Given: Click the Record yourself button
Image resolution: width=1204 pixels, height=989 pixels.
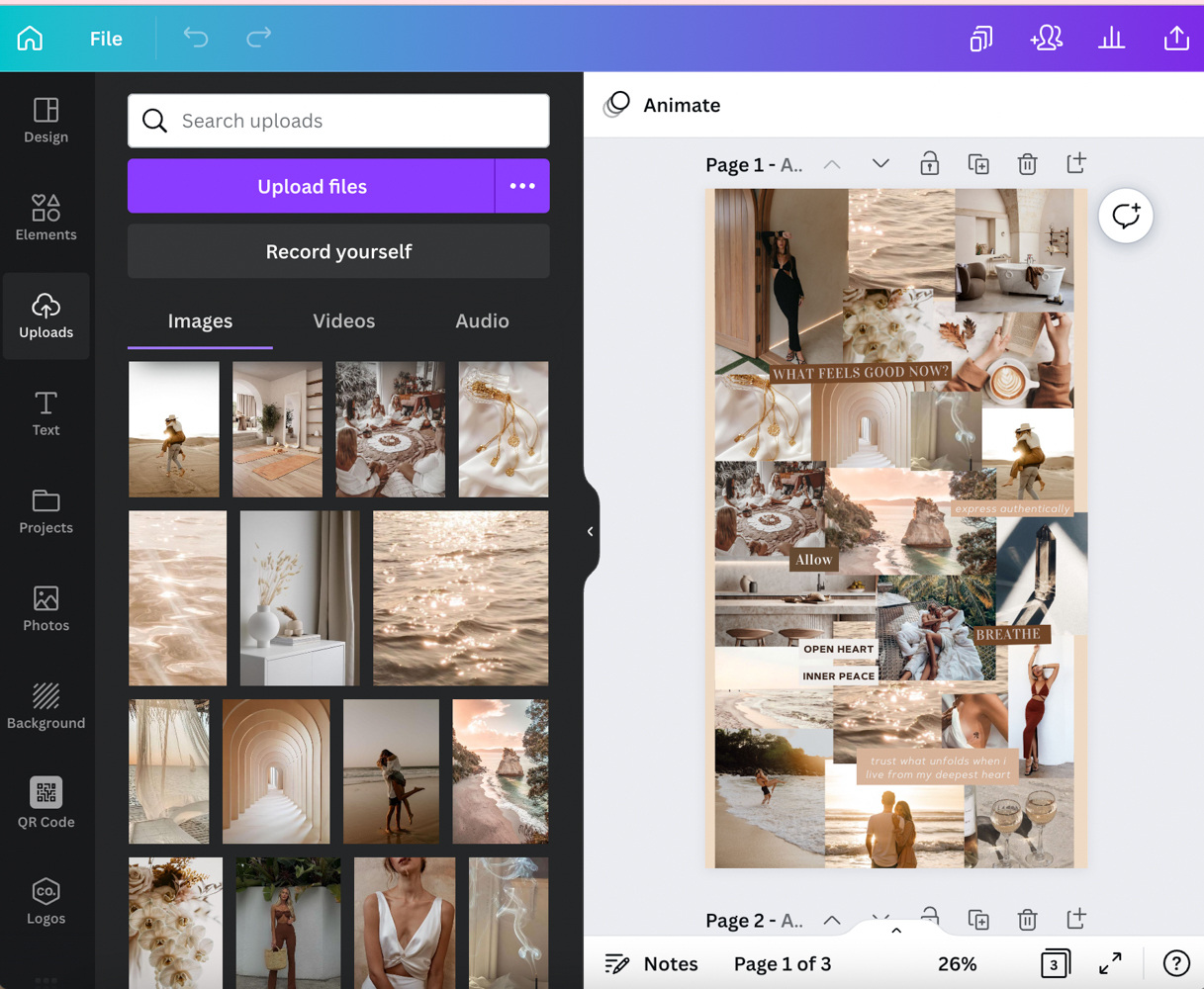Looking at the screenshot, I should pyautogui.click(x=338, y=251).
